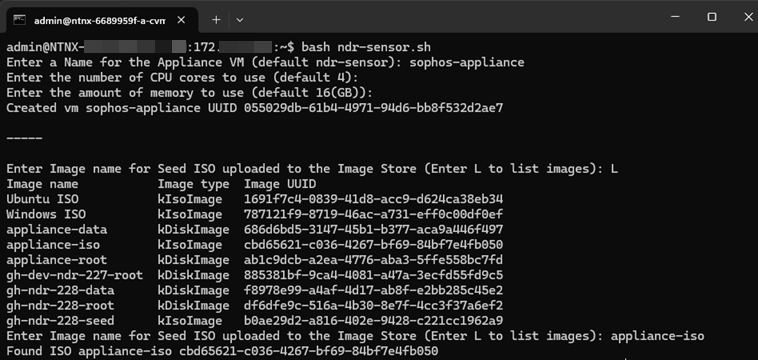Viewport: 758px width, 360px height.
Task: Click the empty title bar area
Action: [x=450, y=17]
